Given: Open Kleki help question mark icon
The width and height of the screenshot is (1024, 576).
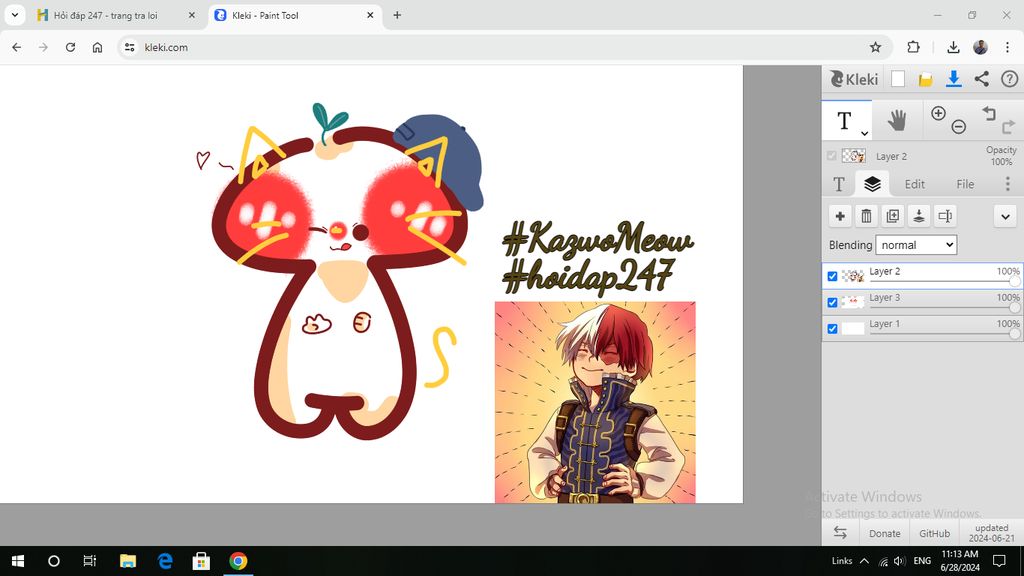Looking at the screenshot, I should pos(1010,79).
